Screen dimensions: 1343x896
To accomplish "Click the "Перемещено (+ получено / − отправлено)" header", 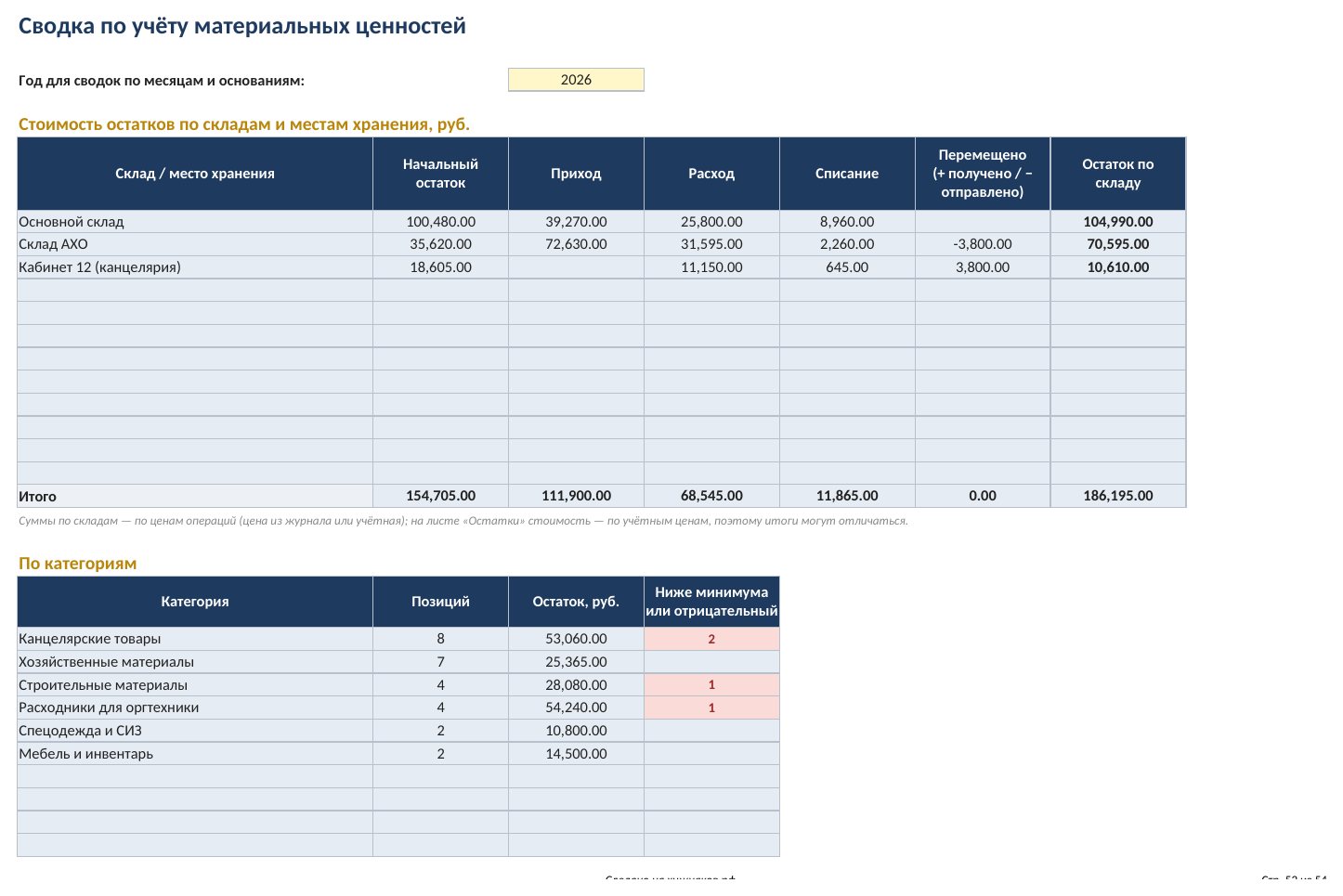I will (x=983, y=174).
